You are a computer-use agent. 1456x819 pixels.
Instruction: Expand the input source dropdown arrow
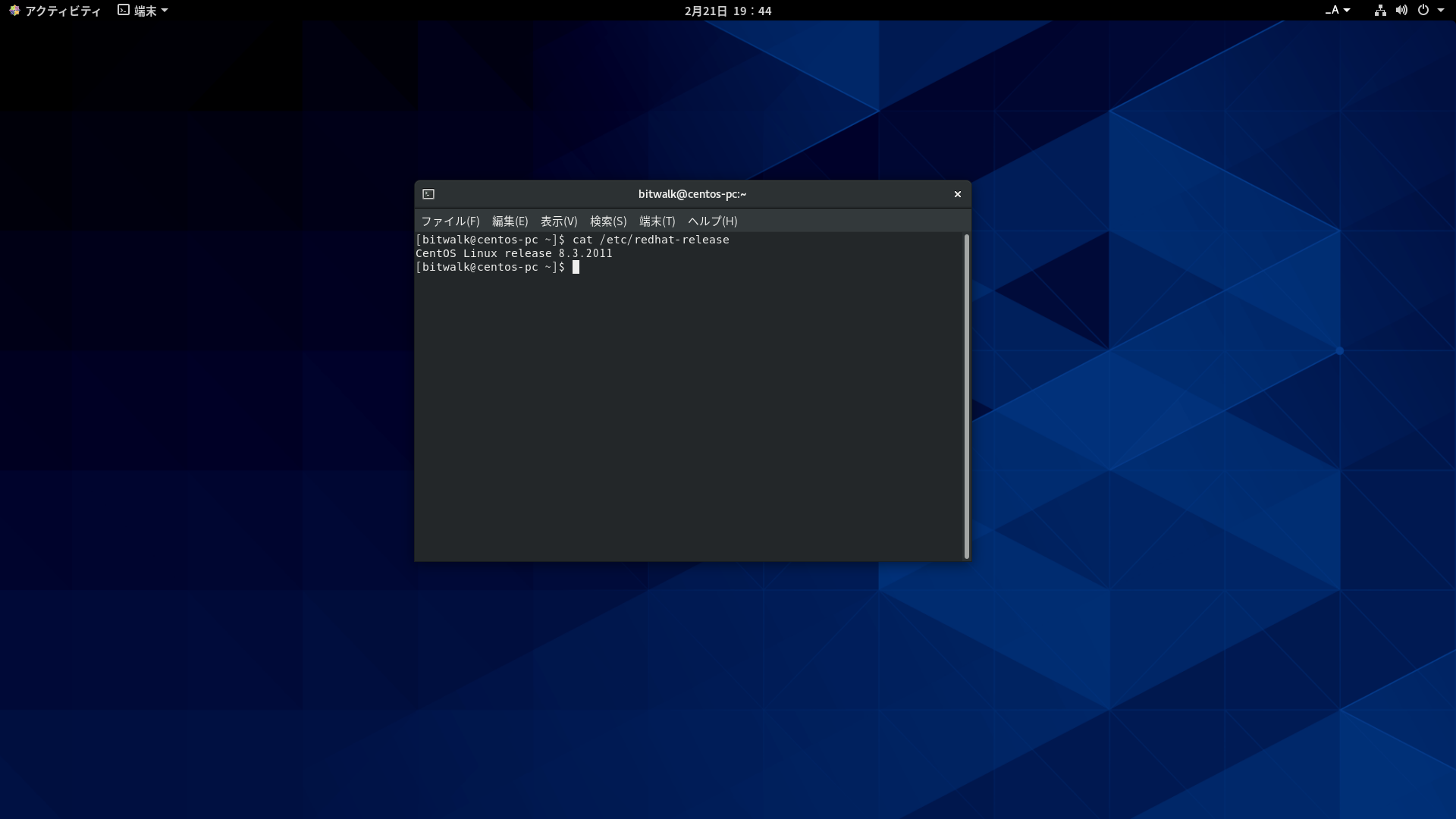(1347, 11)
